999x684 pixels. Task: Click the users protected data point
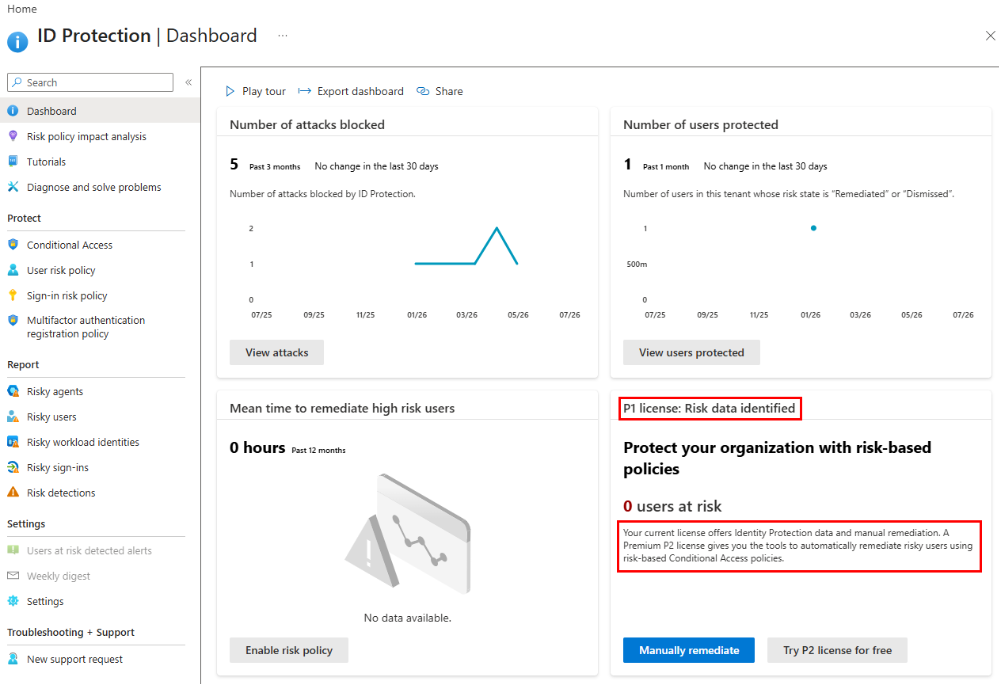[813, 228]
